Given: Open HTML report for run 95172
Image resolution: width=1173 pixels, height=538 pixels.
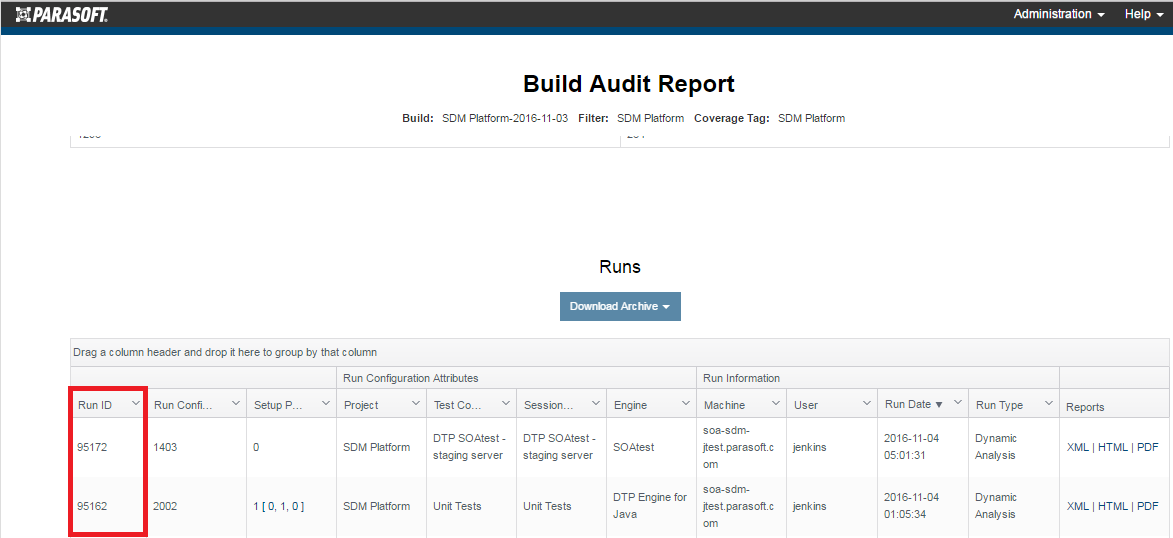Looking at the screenshot, I should 1112,447.
